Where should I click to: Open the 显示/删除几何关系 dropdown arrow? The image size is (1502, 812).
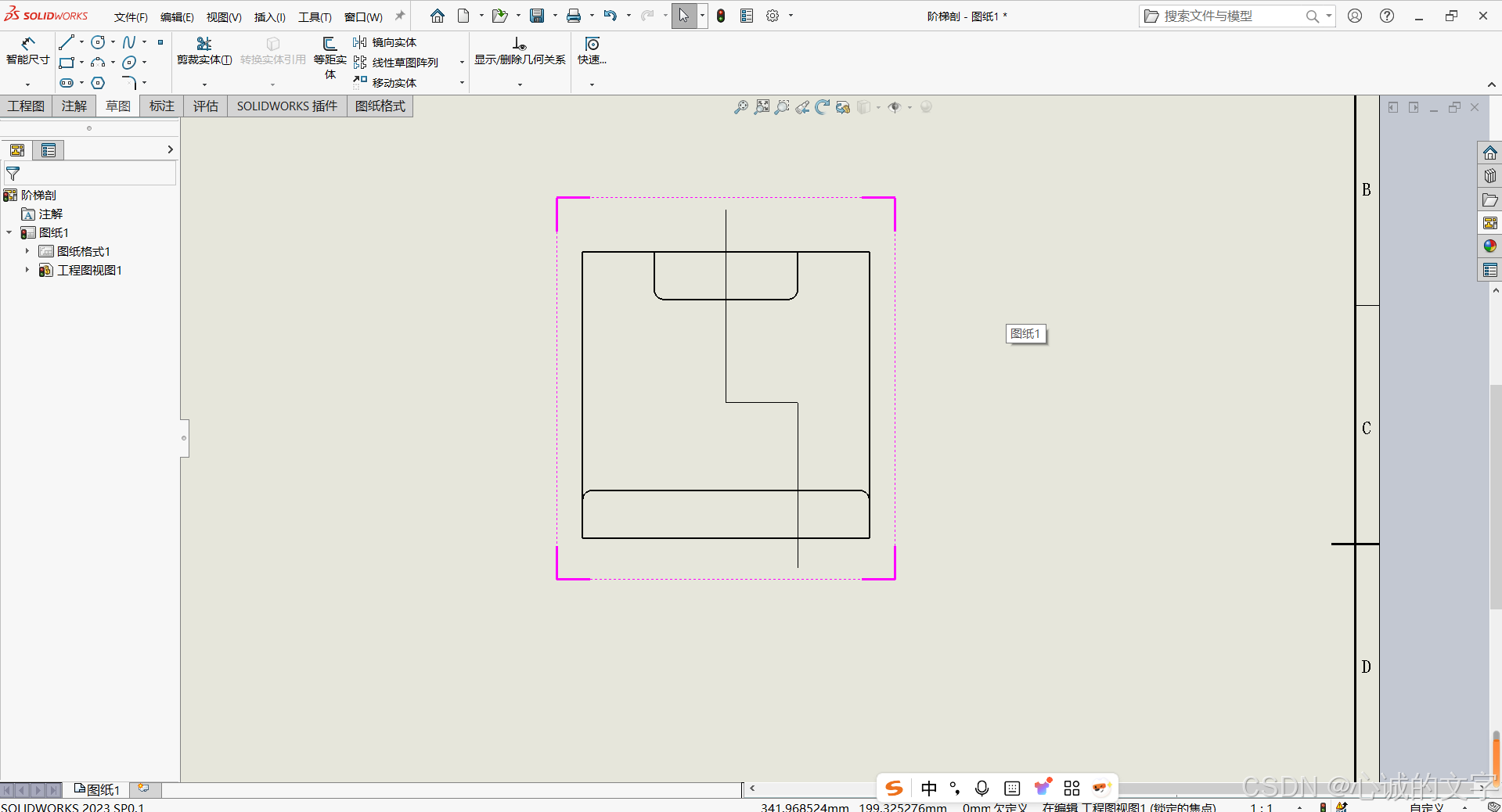520,84
